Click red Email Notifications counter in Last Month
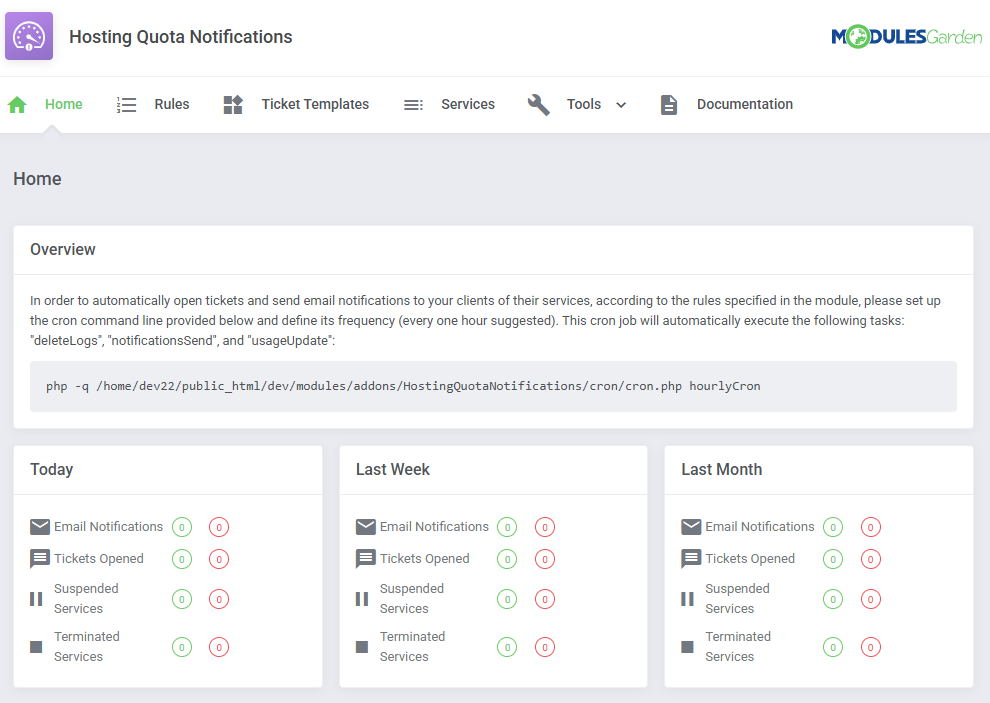990x703 pixels. 871,527
